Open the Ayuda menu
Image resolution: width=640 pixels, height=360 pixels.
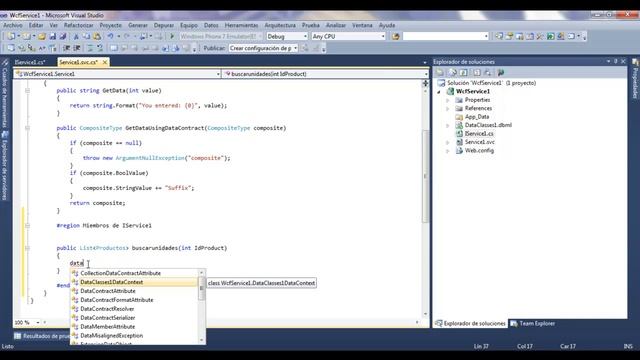pyautogui.click(x=387, y=25)
